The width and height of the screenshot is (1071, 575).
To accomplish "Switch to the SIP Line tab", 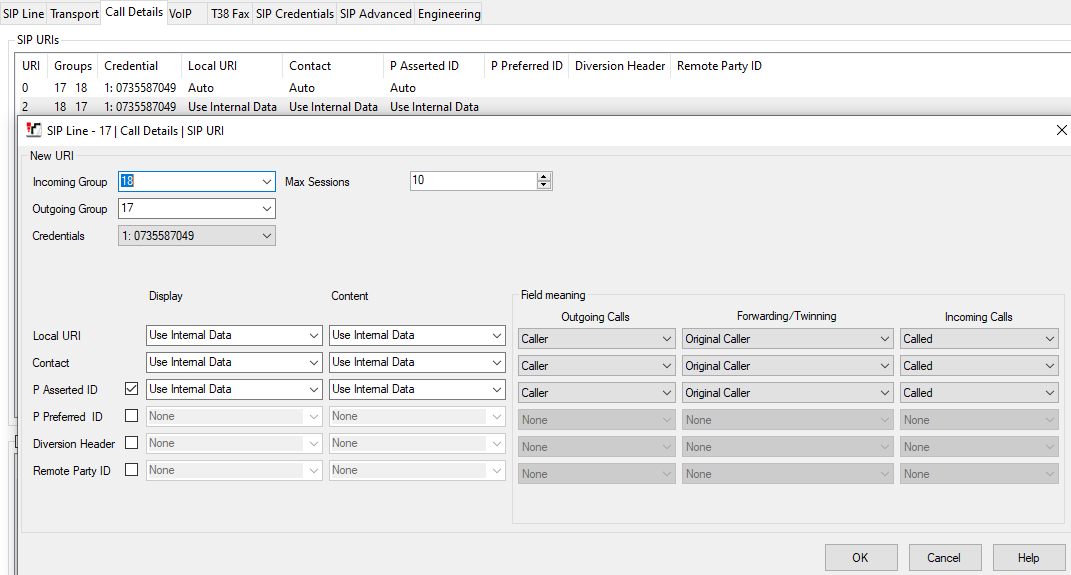I will click(x=23, y=14).
